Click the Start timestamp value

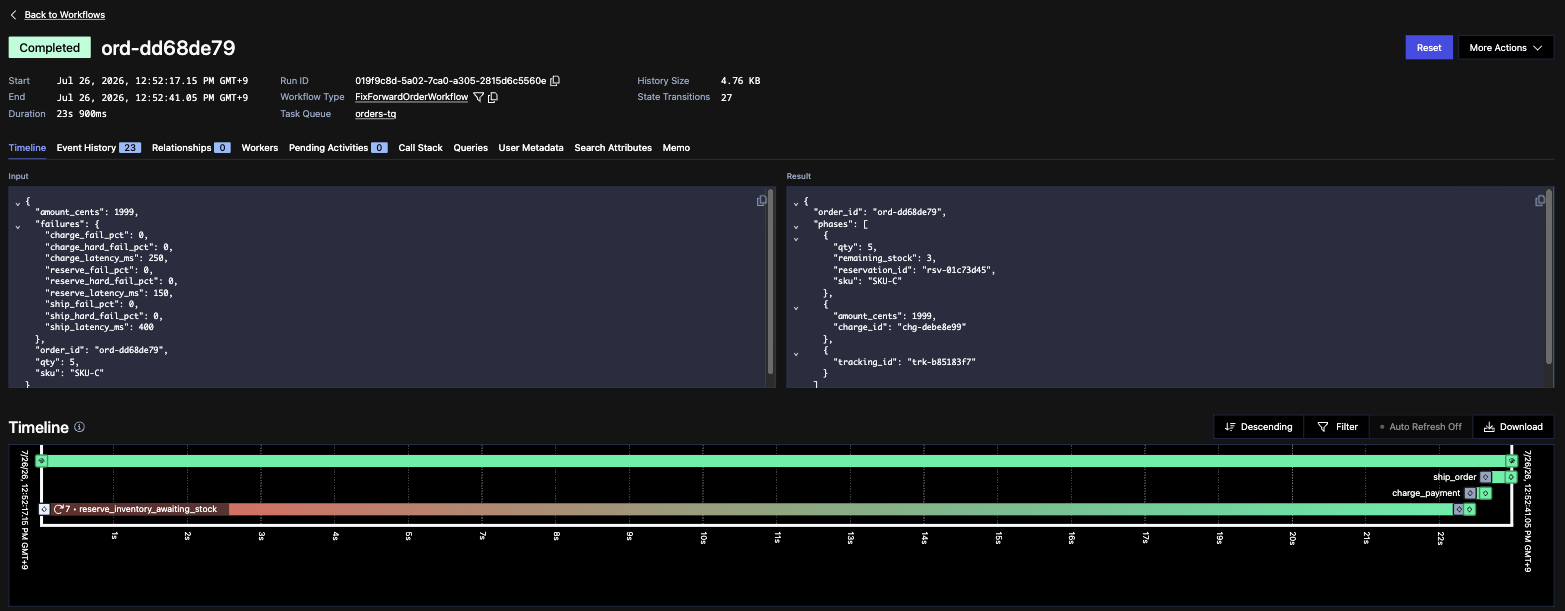click(153, 80)
